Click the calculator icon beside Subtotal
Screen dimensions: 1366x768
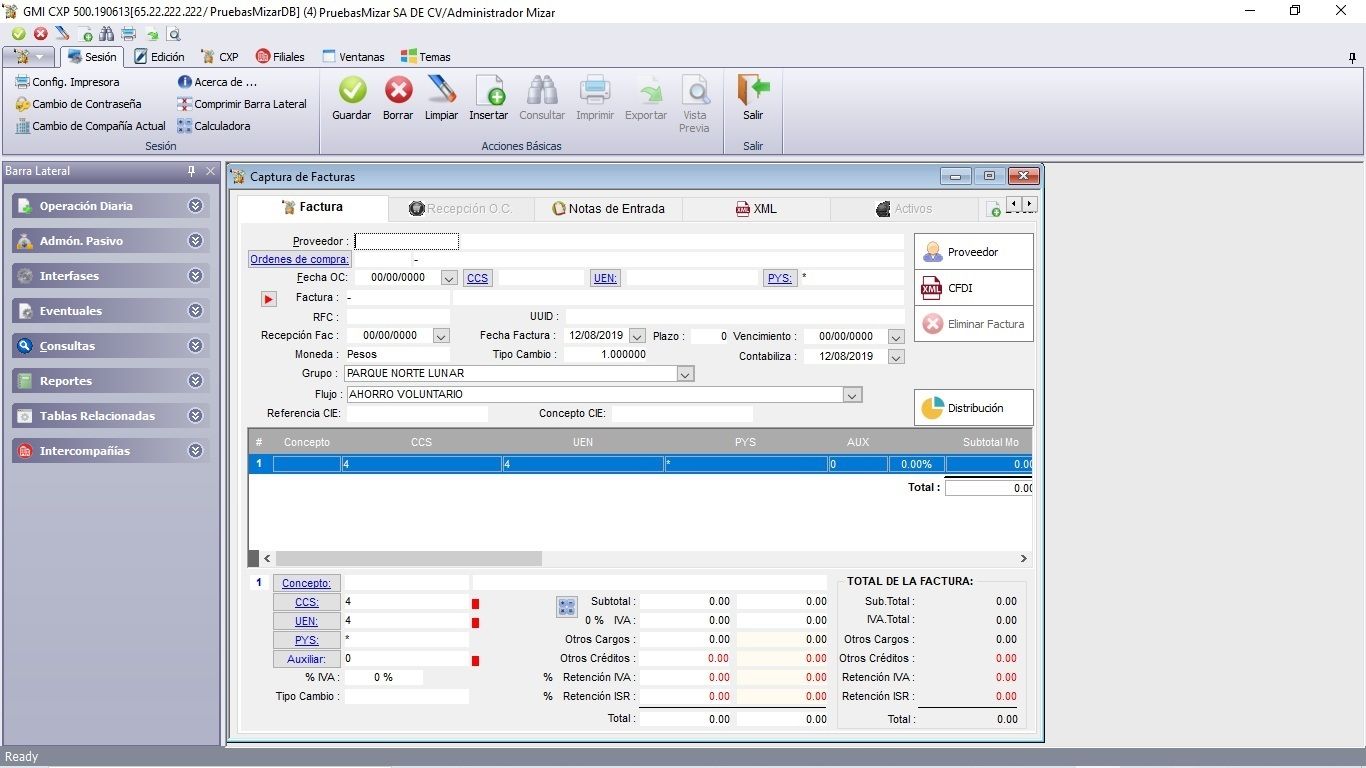pos(566,606)
